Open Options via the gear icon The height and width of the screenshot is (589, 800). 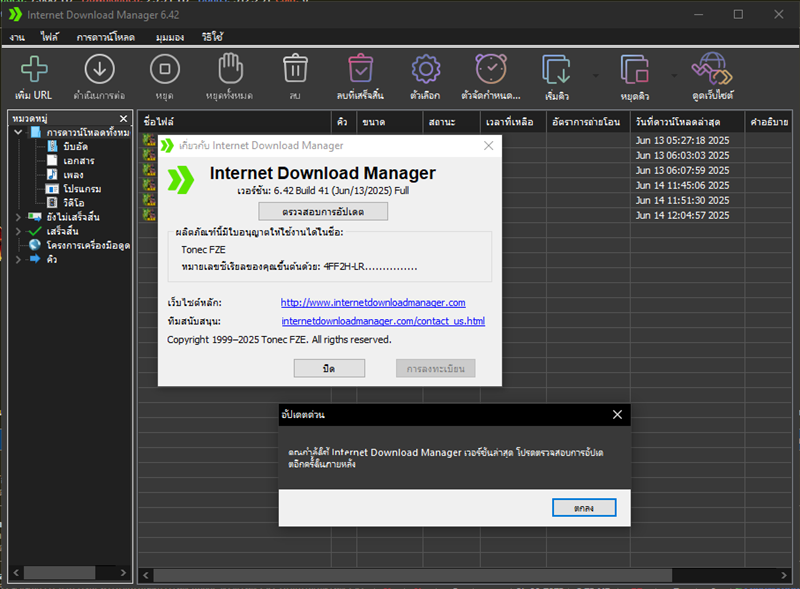pos(426,69)
